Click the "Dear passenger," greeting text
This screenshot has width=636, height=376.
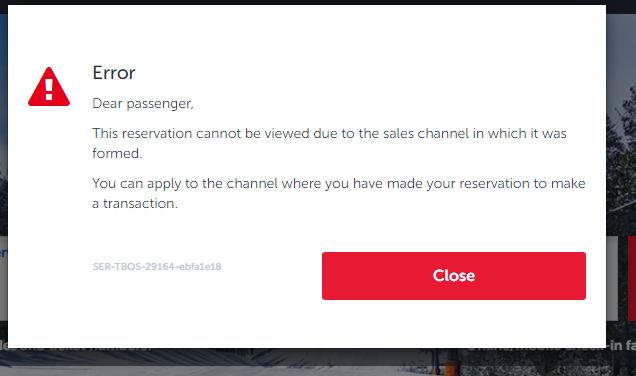coord(143,103)
